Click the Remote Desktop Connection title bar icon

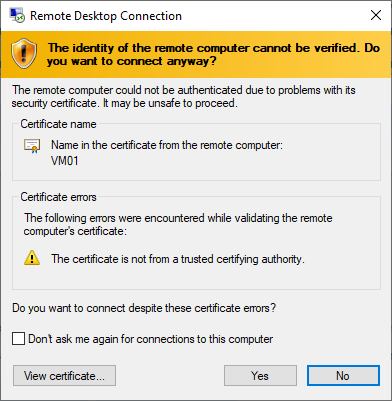(x=17, y=15)
